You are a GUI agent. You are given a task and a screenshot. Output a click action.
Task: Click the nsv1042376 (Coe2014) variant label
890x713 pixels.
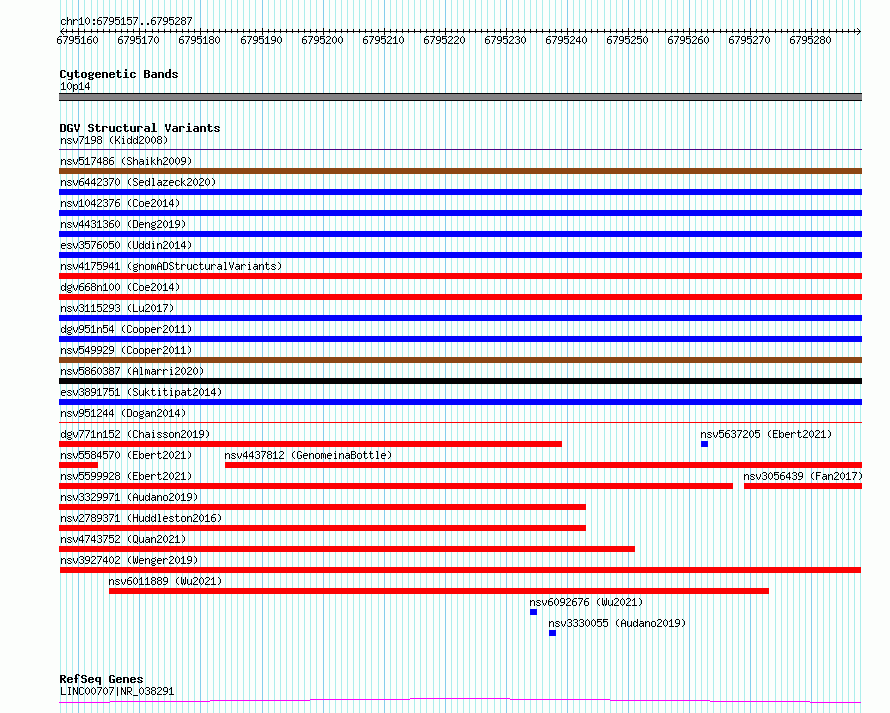point(120,203)
